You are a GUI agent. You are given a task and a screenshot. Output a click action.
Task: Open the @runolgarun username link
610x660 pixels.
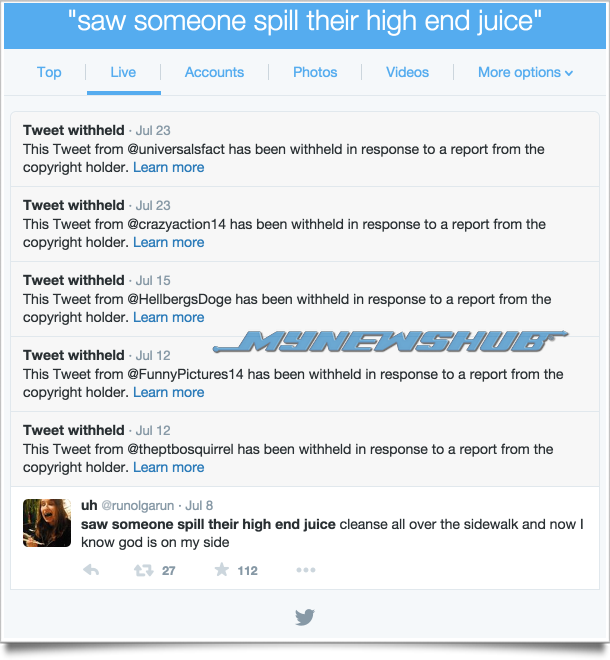point(138,506)
